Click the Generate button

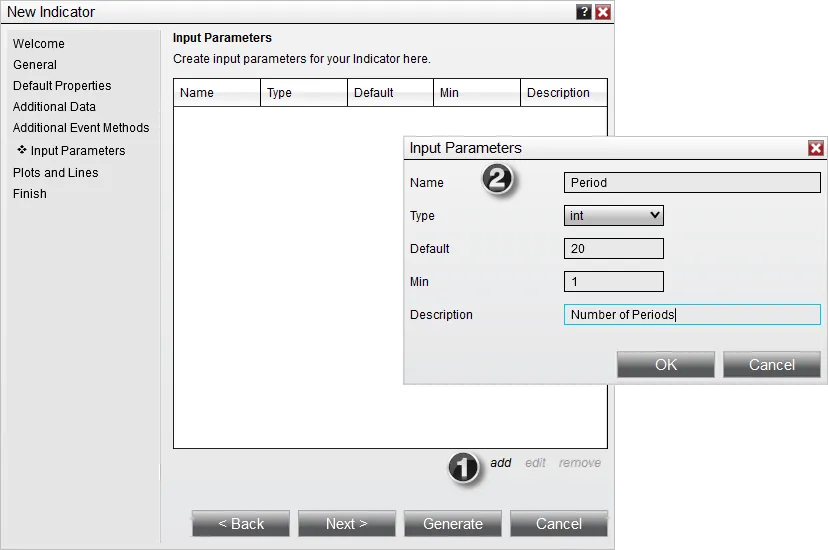pos(453,524)
